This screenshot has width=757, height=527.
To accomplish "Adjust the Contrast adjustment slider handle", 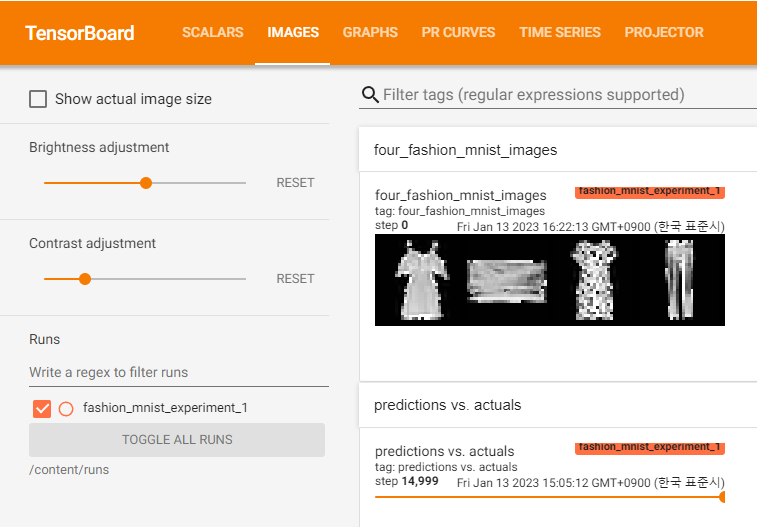I will coord(85,279).
